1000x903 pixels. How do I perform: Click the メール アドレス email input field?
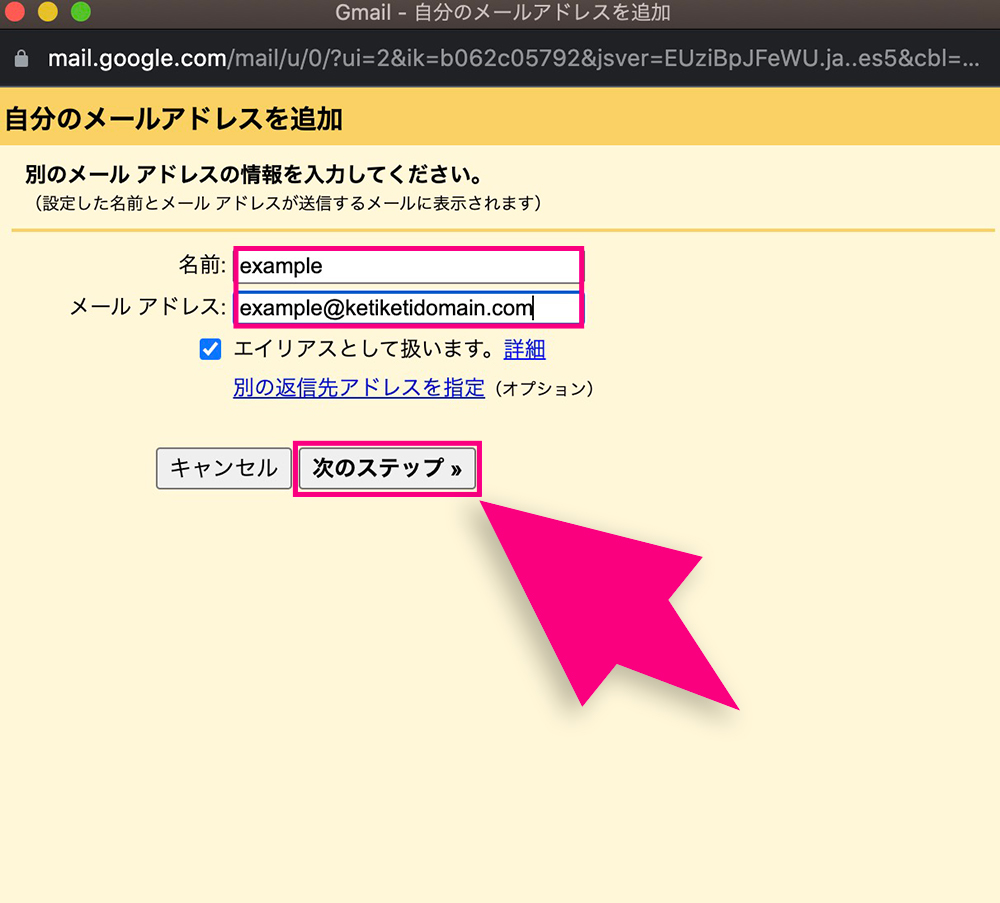[x=408, y=308]
